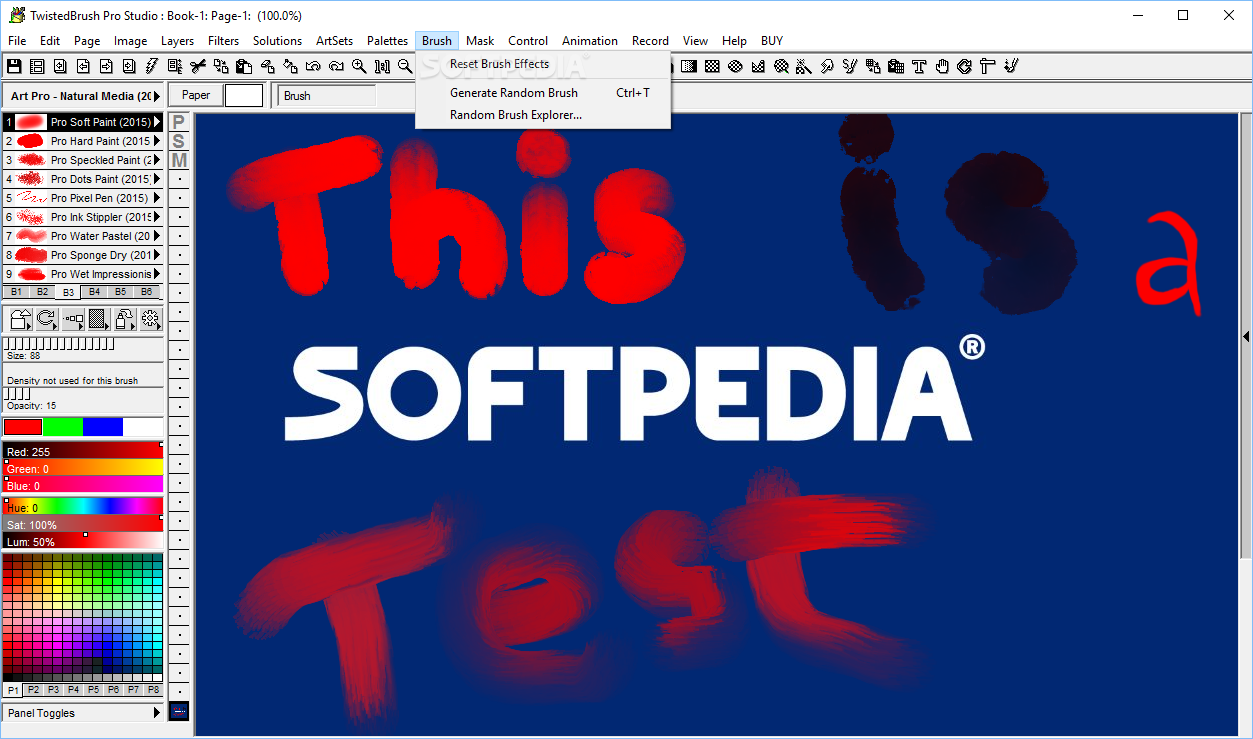Select the blue color swatch
The width and height of the screenshot is (1253, 739).
[103, 427]
